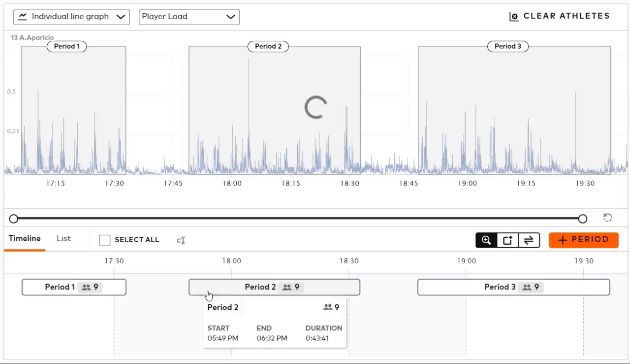Click the 05:49 PM start time

pyautogui.click(x=223, y=338)
